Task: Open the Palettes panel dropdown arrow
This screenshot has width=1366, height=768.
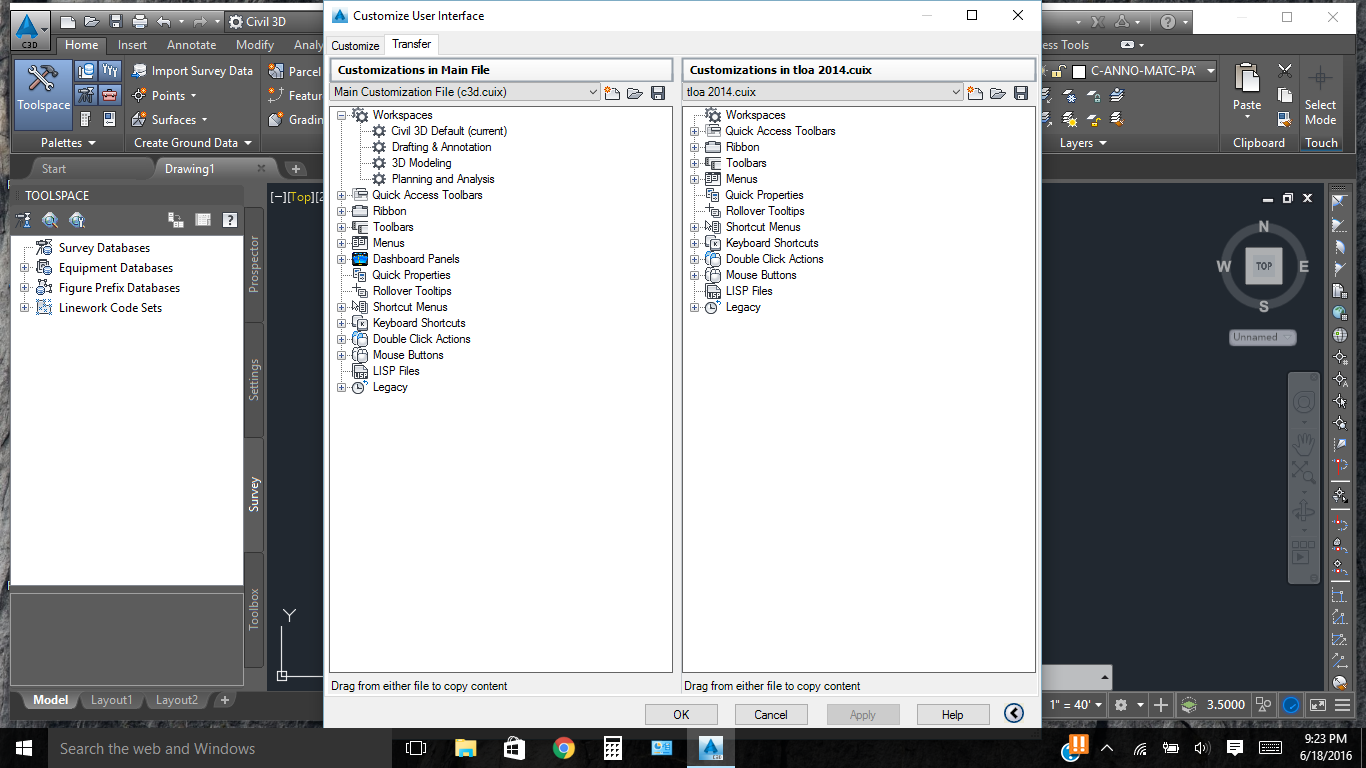Action: (x=91, y=143)
